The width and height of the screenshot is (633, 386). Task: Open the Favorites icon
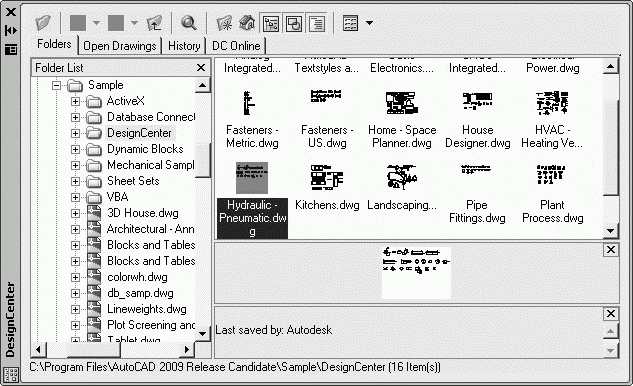[224, 23]
